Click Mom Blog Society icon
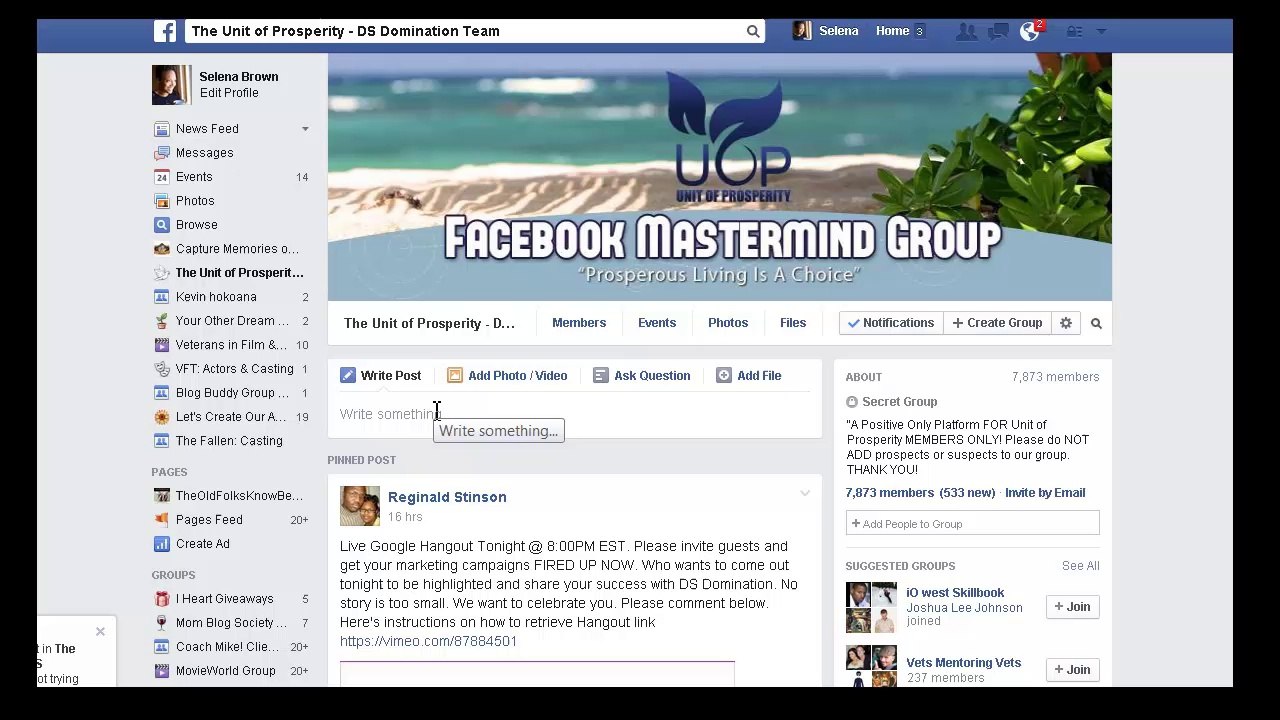1280x720 pixels. (161, 623)
